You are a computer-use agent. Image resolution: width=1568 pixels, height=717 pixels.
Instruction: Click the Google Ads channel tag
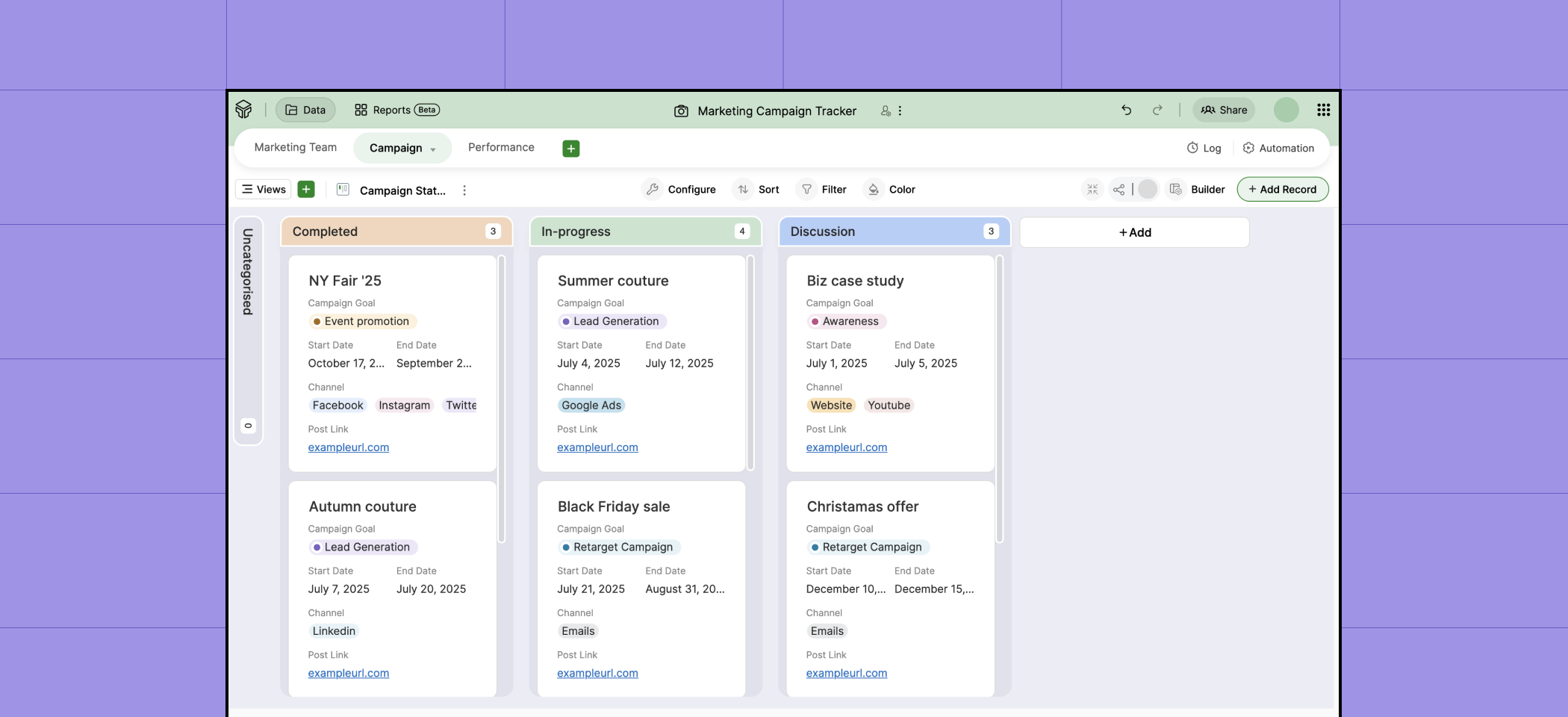coord(591,406)
